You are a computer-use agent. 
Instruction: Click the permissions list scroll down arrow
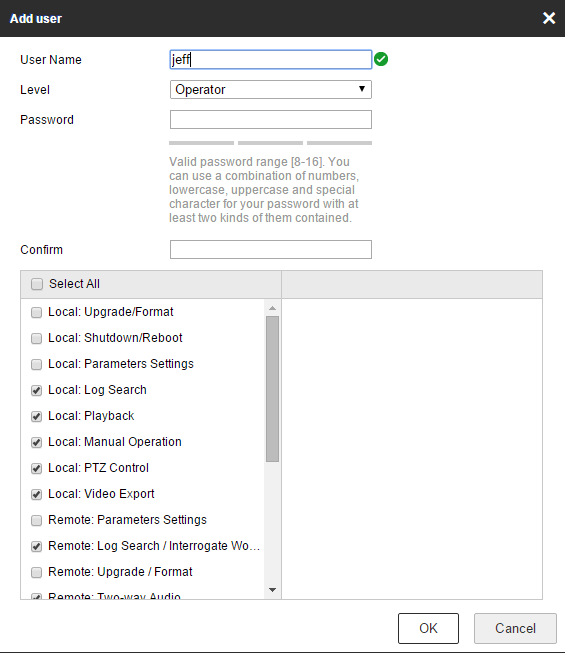tap(272, 590)
